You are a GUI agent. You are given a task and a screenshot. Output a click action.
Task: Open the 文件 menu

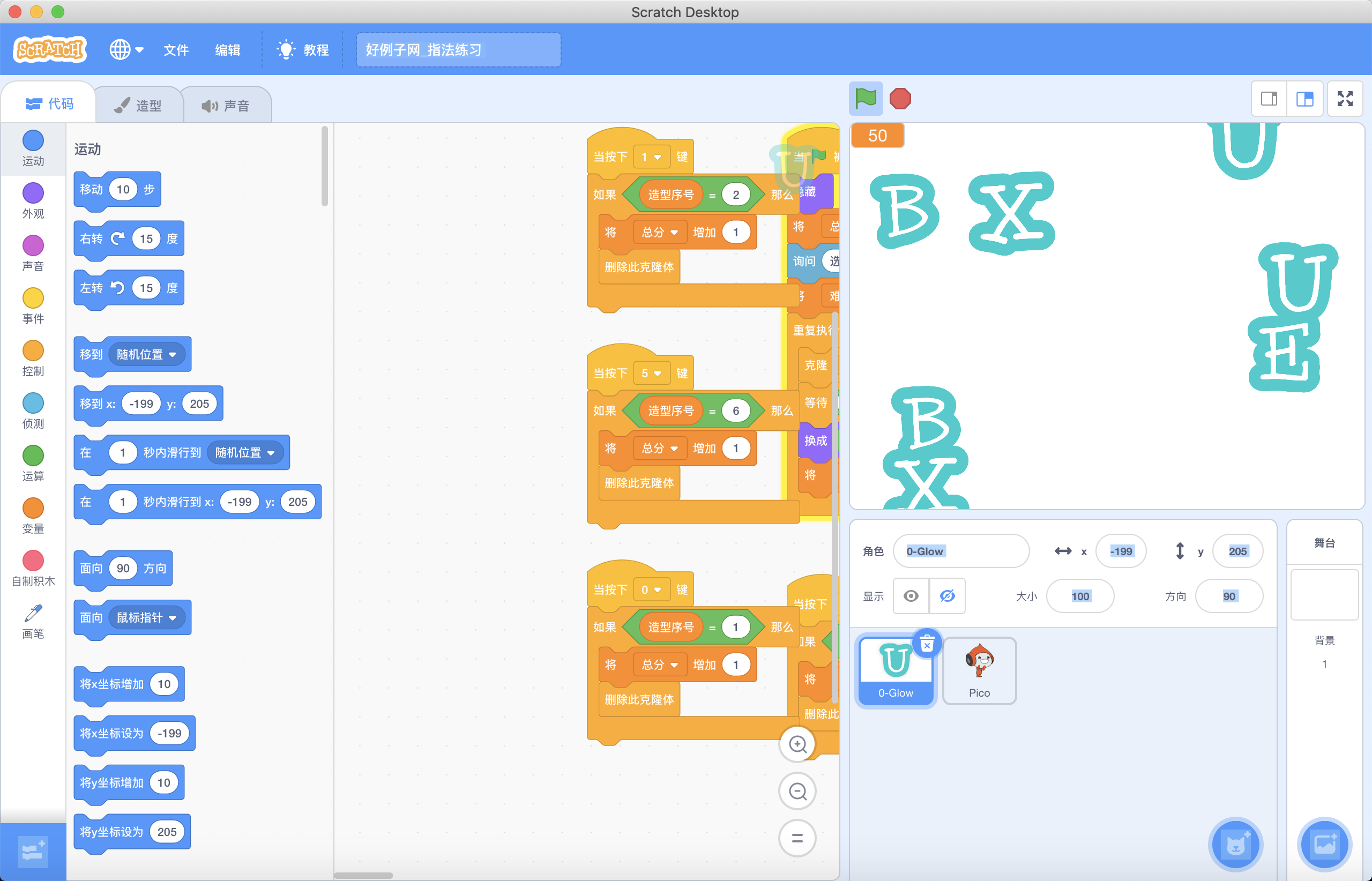pyautogui.click(x=176, y=50)
